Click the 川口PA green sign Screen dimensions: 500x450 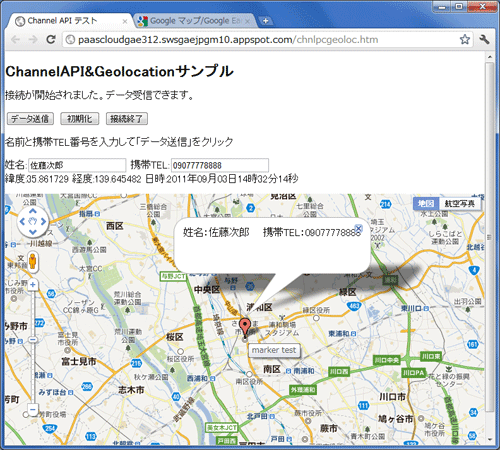[413, 373]
